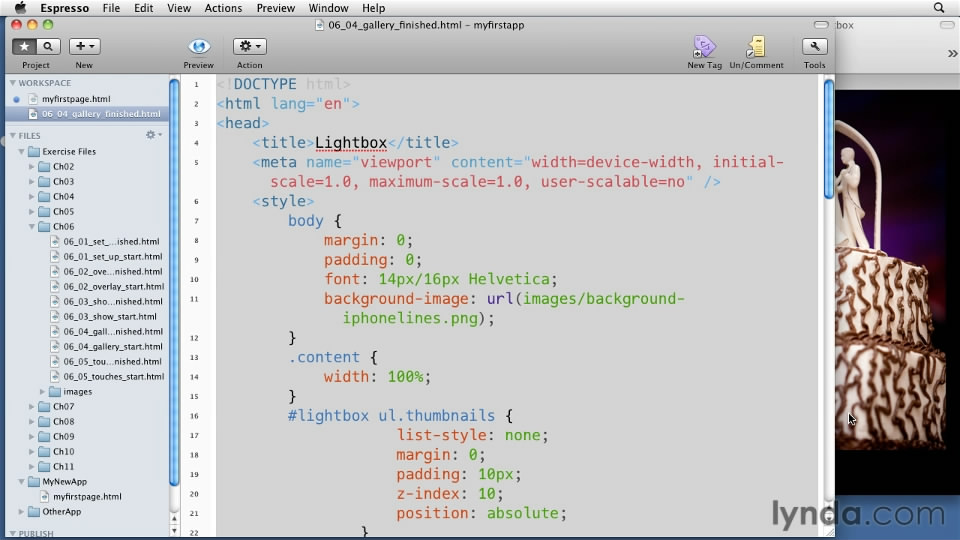This screenshot has width=960, height=540.
Task: Open the Action gear dropdown
Action: [x=249, y=47]
